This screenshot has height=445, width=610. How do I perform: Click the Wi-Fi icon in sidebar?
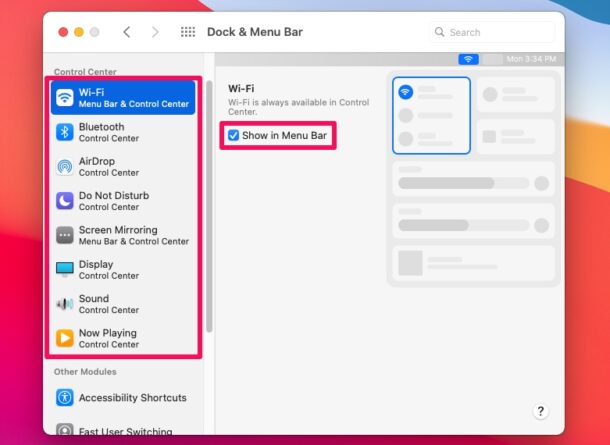tap(65, 98)
